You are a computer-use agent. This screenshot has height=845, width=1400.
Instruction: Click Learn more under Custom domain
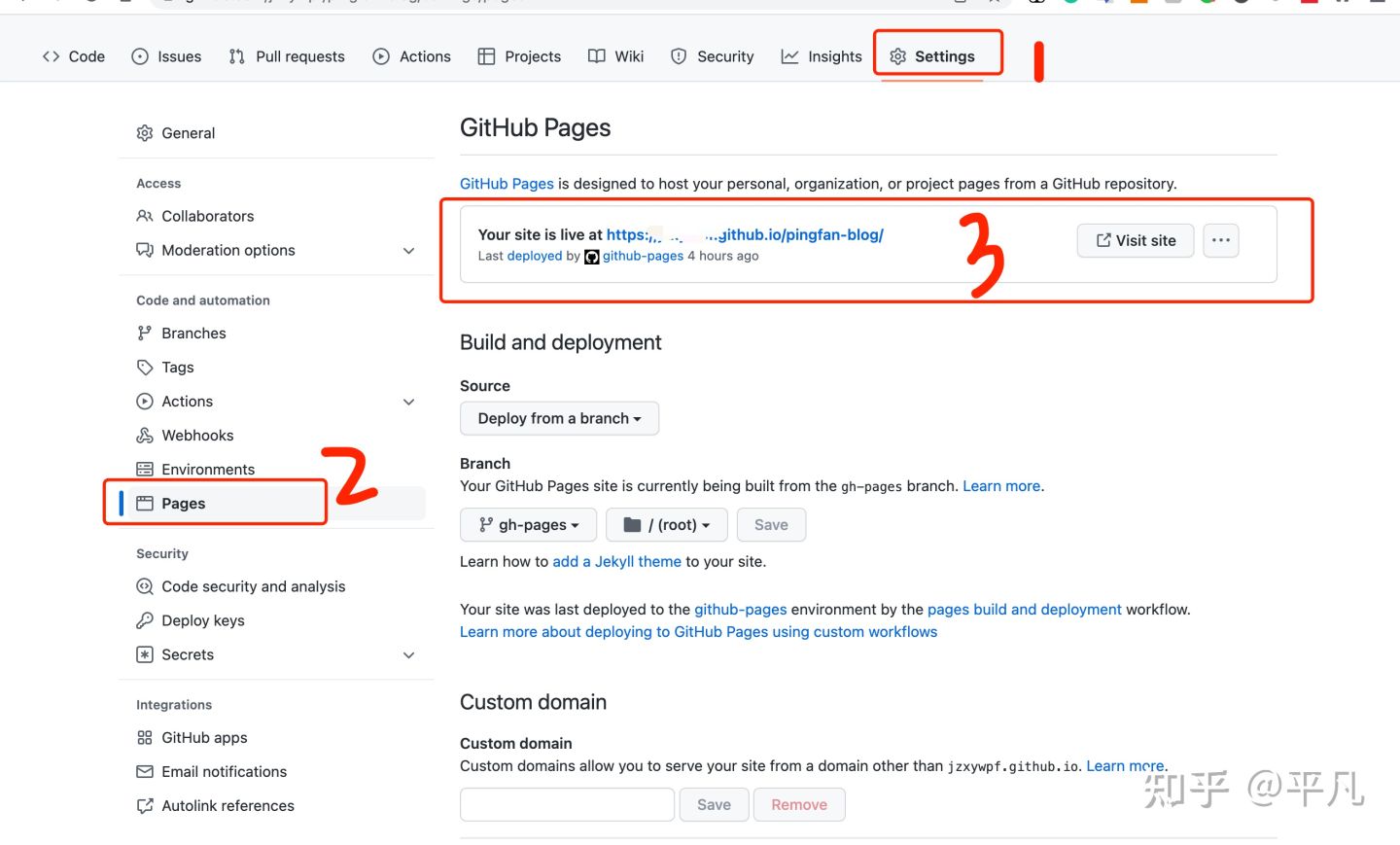coord(1125,766)
